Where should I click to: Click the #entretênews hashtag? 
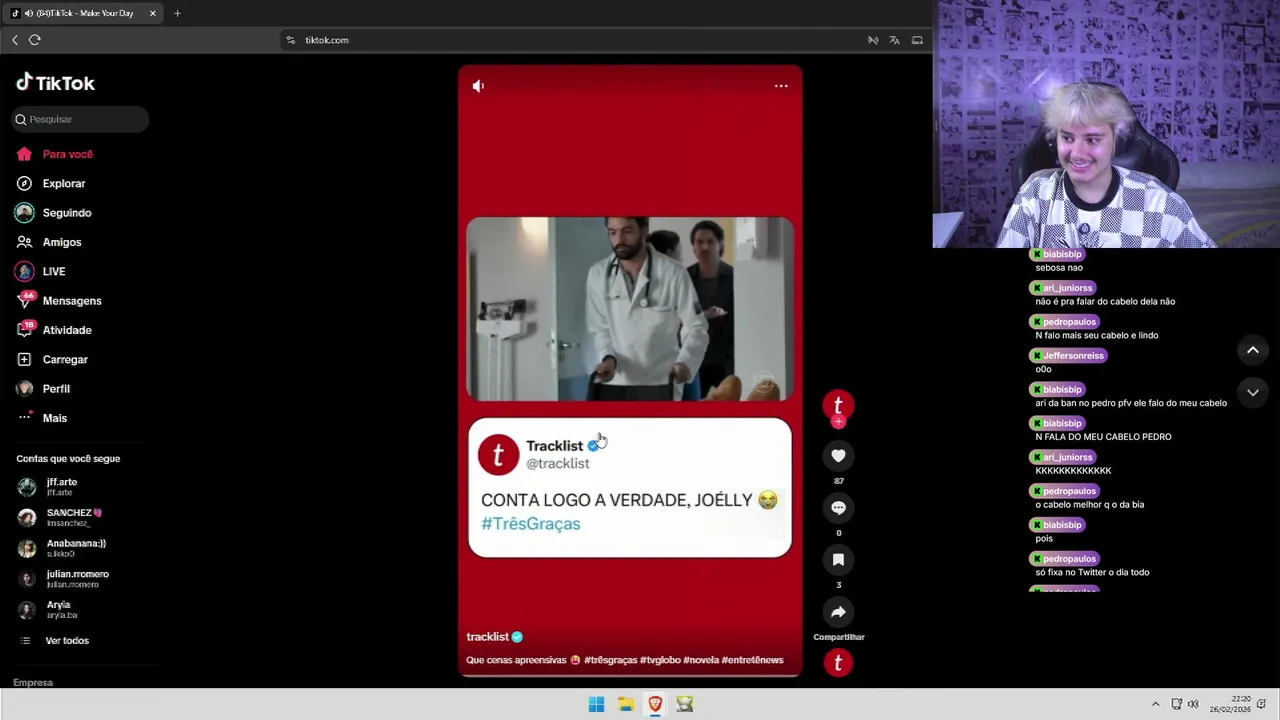click(x=752, y=660)
